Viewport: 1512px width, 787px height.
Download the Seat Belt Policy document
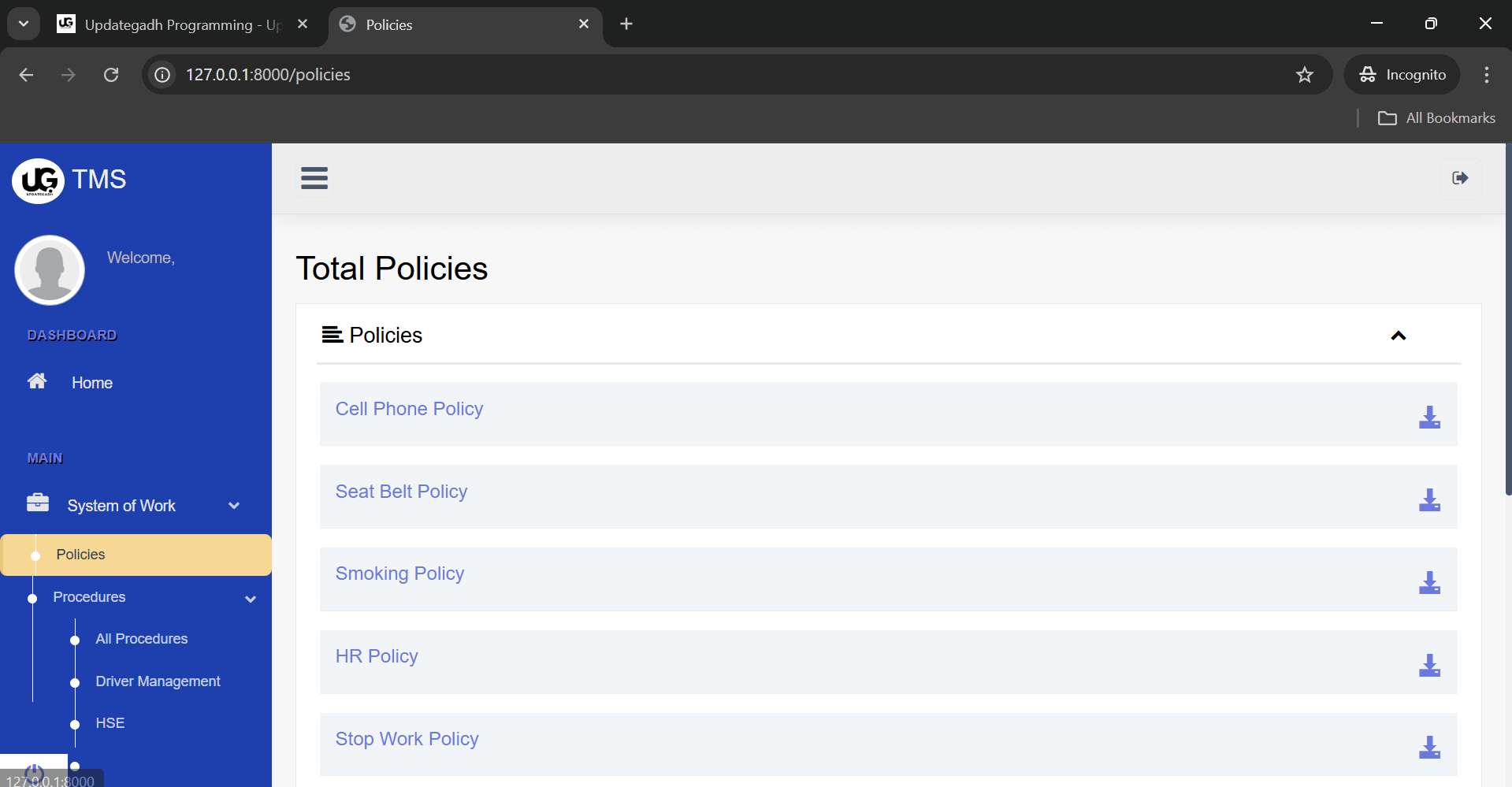tap(1429, 499)
